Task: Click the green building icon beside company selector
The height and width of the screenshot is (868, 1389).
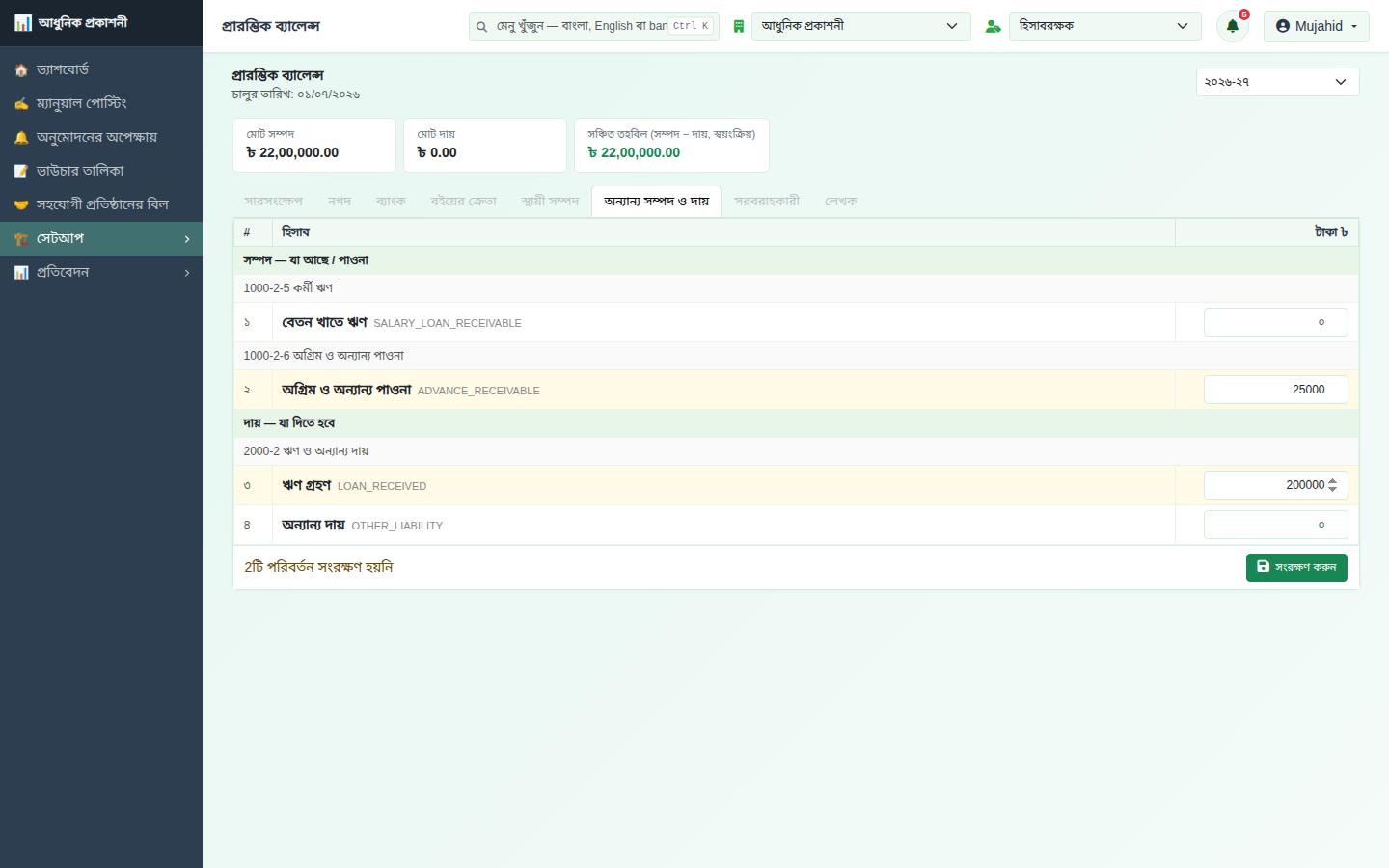Action: [739, 27]
